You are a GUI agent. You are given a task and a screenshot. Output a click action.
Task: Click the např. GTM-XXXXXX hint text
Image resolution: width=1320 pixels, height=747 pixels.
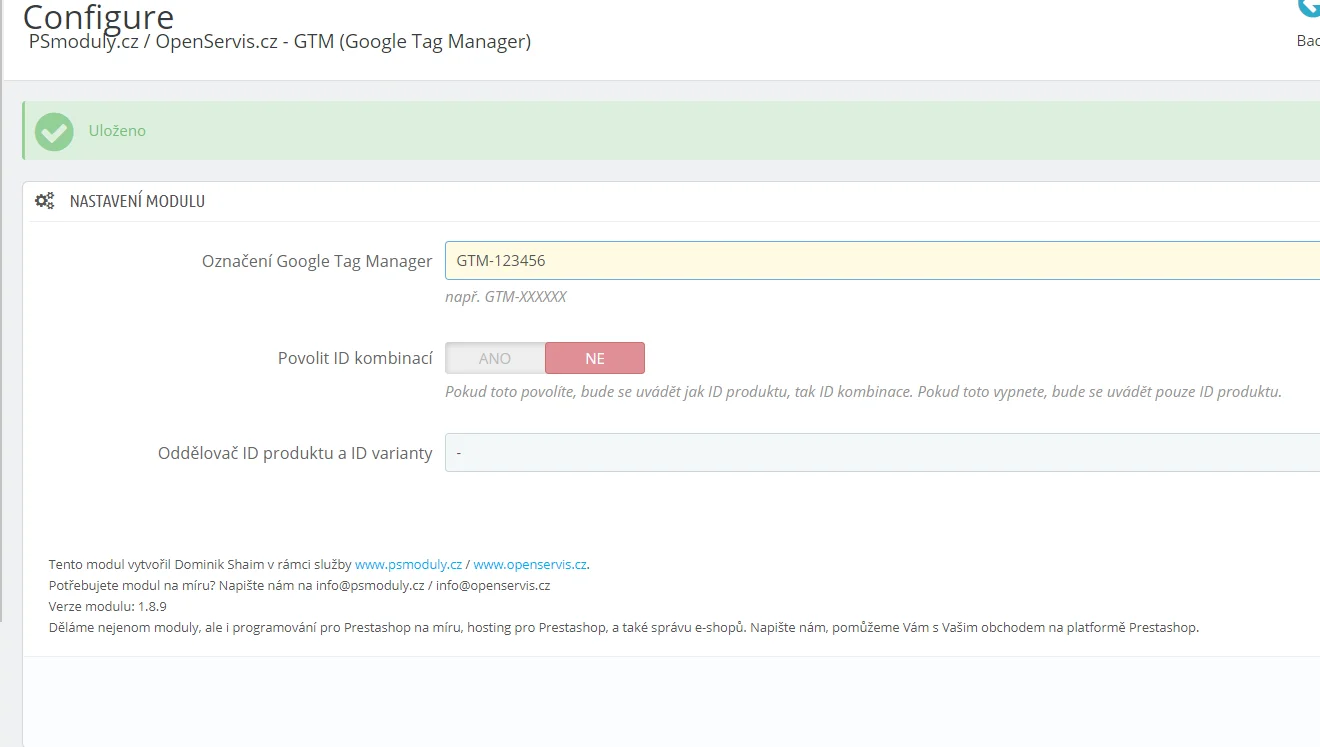pos(506,297)
